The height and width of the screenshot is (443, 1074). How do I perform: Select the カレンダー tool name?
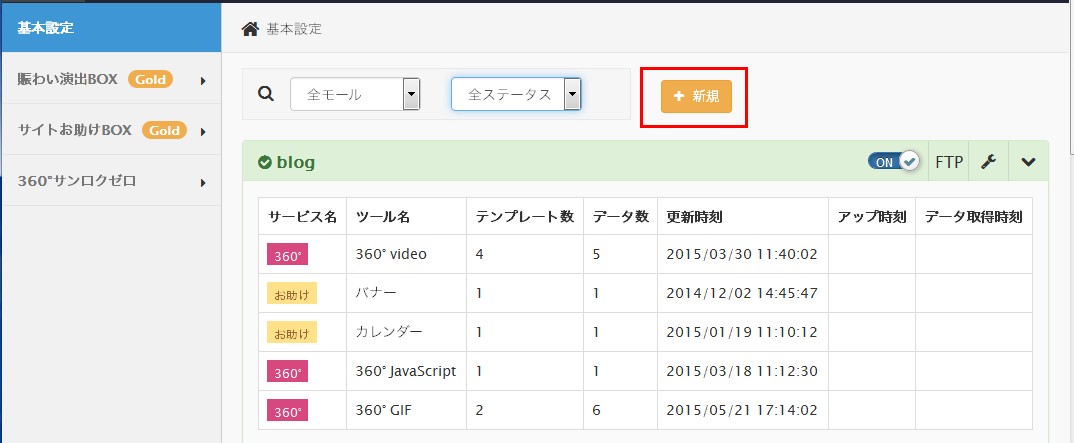click(389, 332)
